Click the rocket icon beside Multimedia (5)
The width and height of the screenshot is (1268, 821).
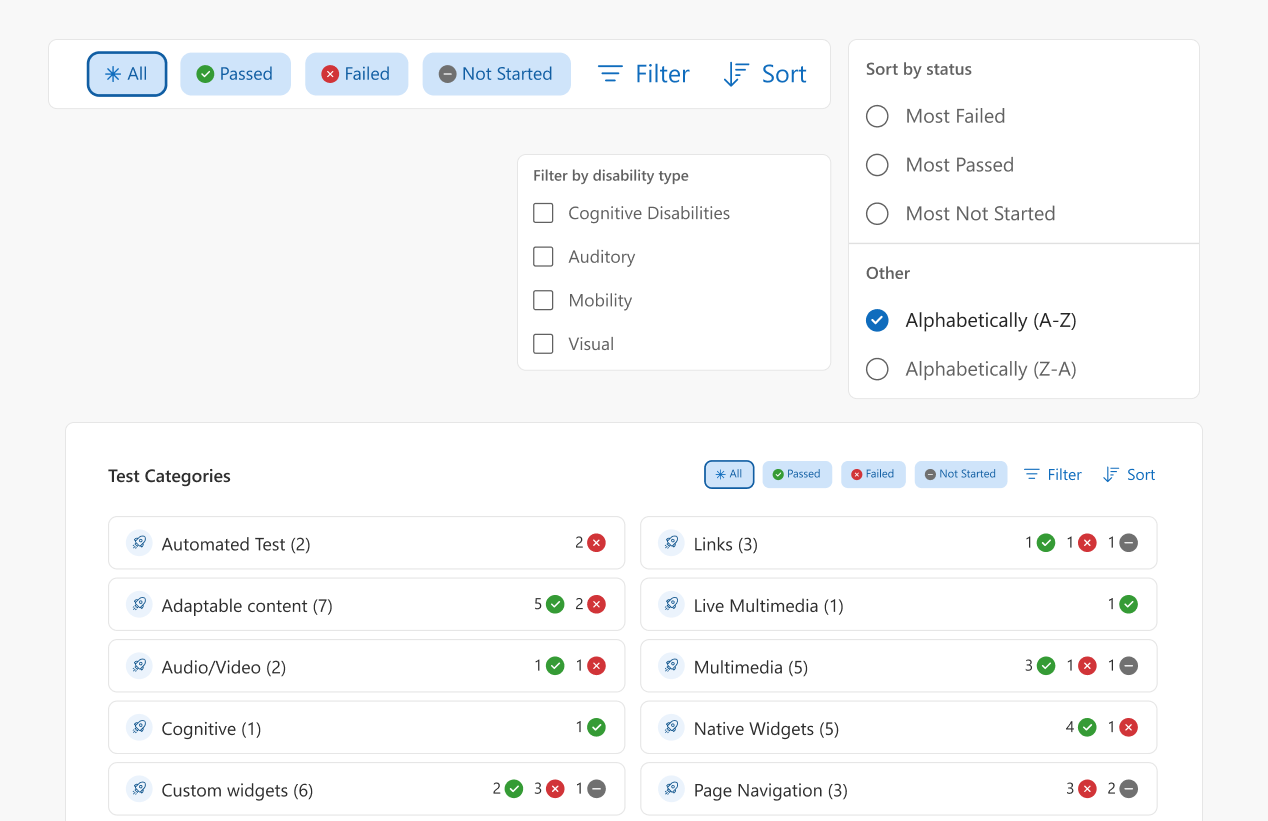671,666
